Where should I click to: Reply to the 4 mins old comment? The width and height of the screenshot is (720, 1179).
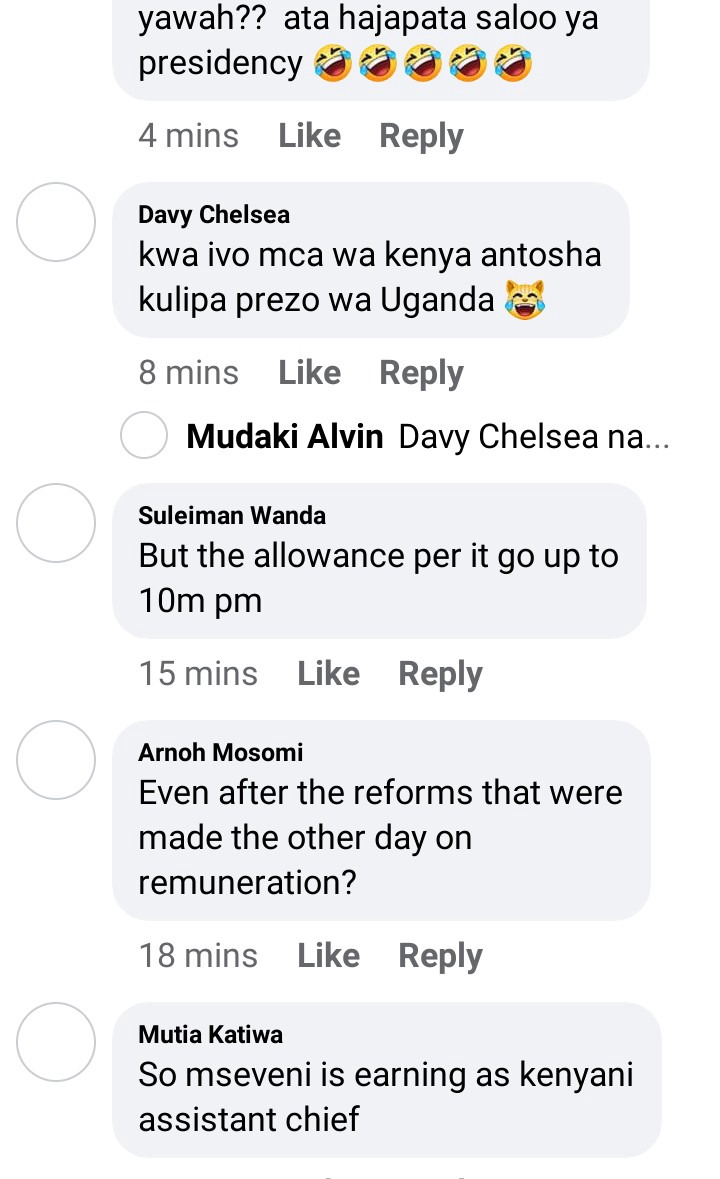[421, 136]
